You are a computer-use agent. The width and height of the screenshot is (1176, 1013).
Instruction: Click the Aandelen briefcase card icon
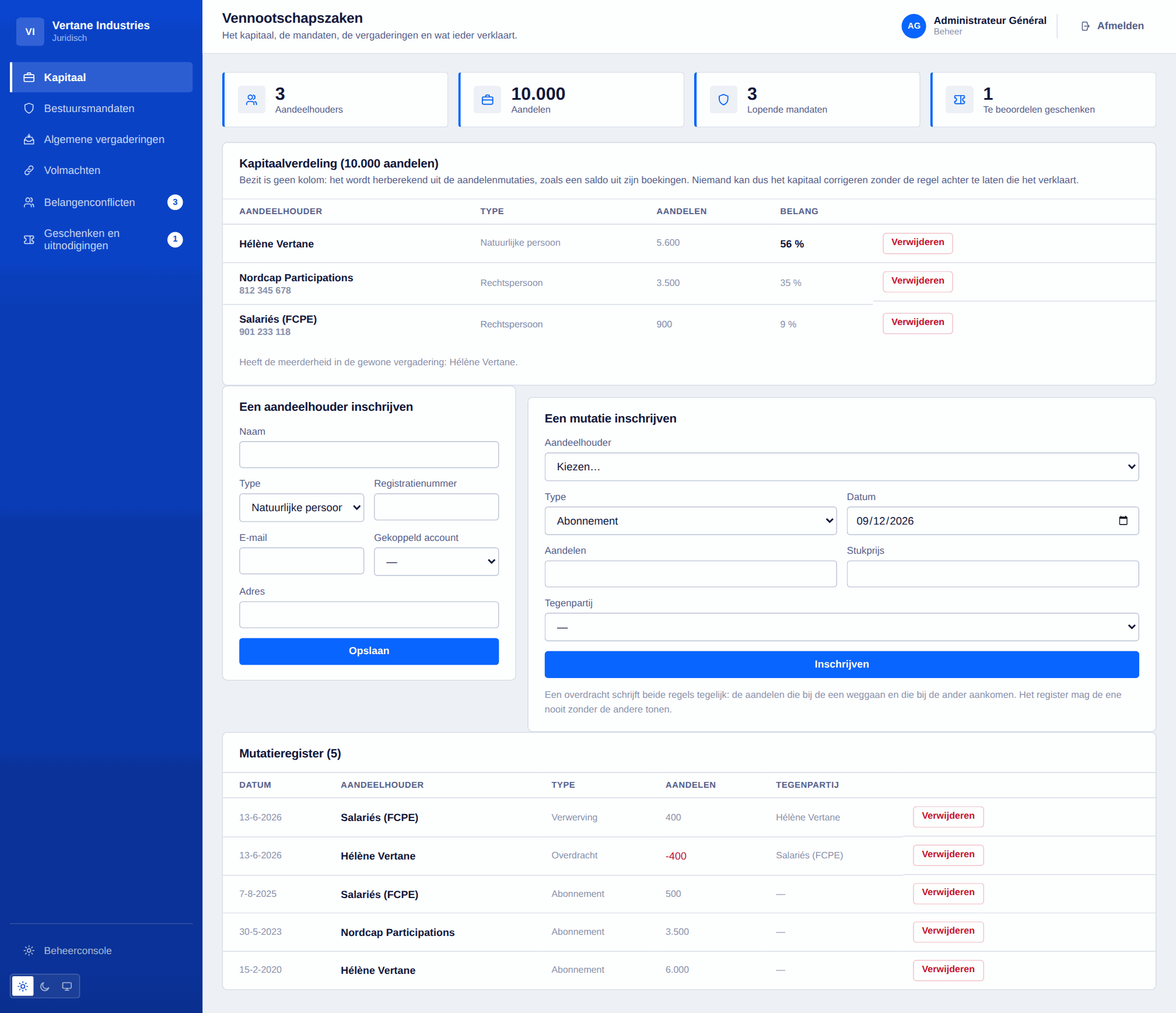tap(488, 100)
